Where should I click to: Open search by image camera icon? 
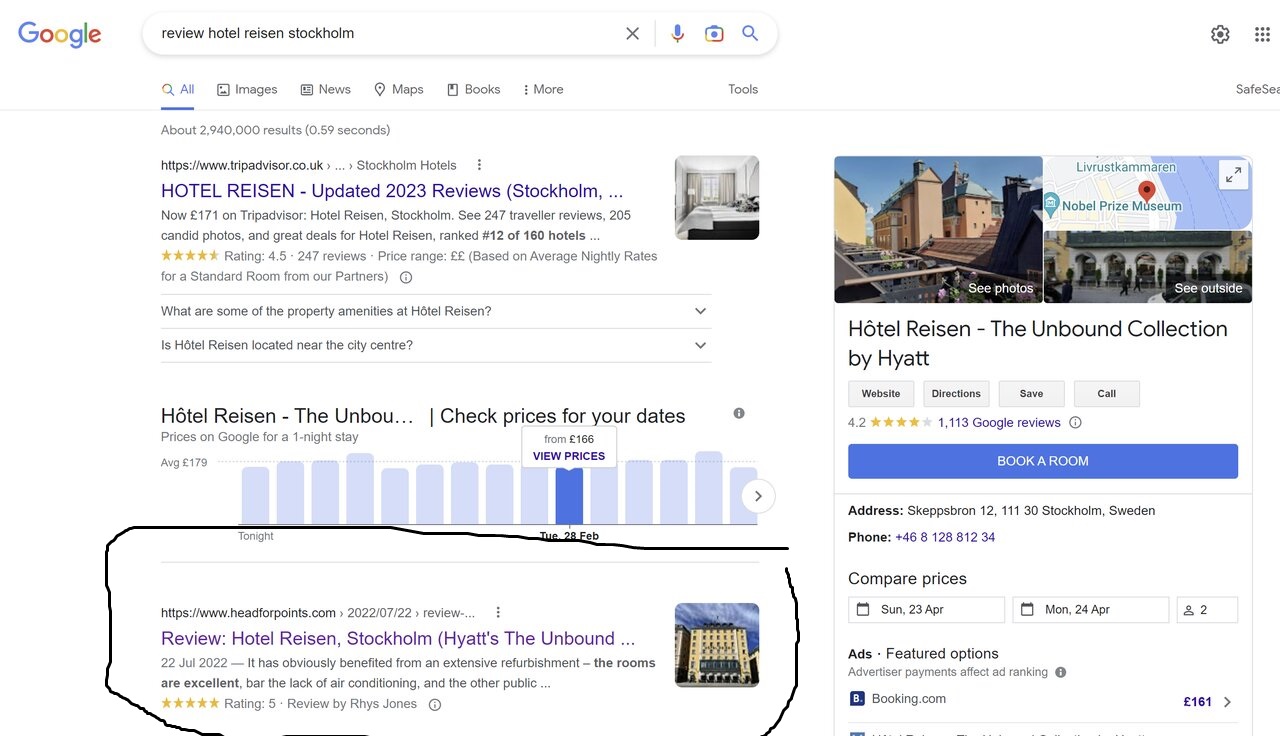tap(714, 34)
